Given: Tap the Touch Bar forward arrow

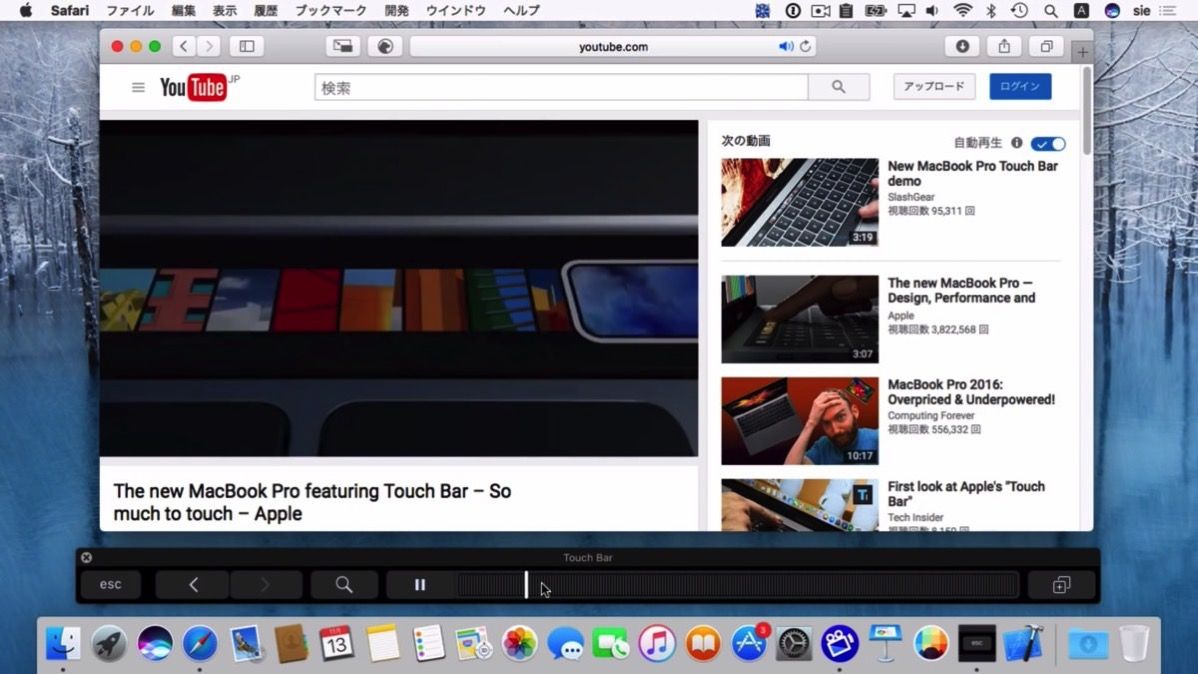Looking at the screenshot, I should click(x=265, y=585).
